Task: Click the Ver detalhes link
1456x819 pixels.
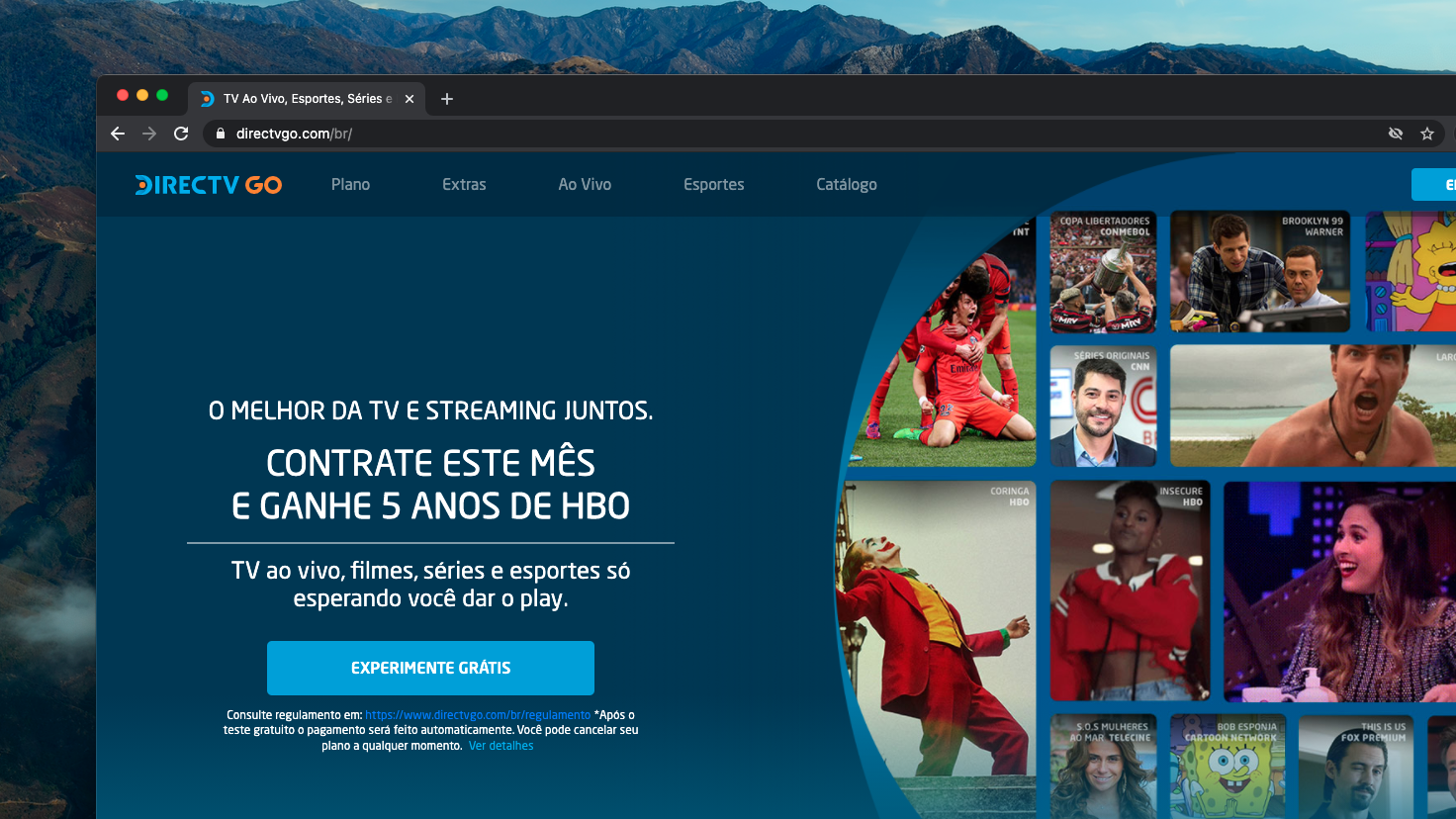Action: tap(500, 746)
